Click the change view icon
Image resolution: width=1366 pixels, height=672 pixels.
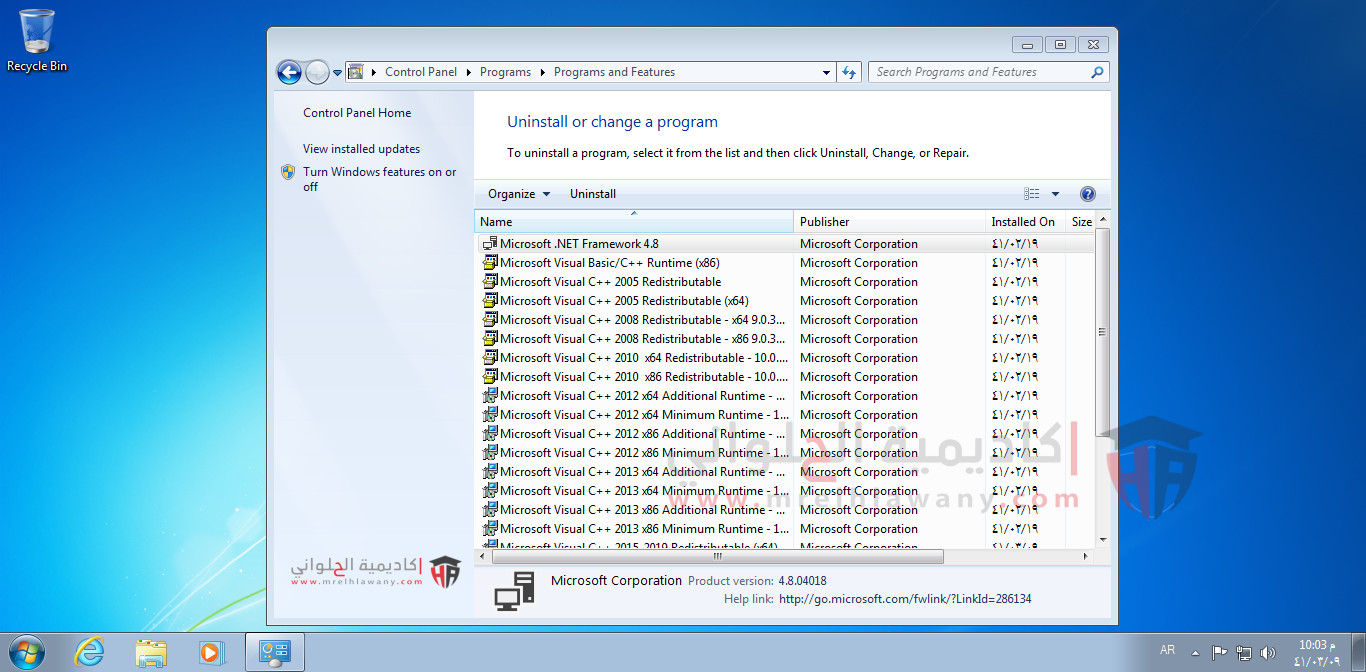pyautogui.click(x=1032, y=194)
